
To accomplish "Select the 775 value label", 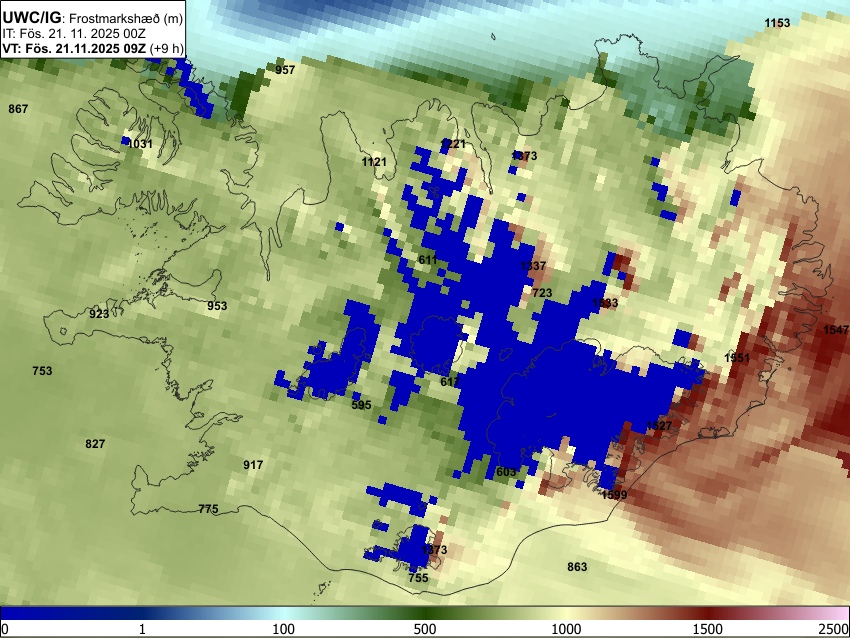I will coord(209,508).
